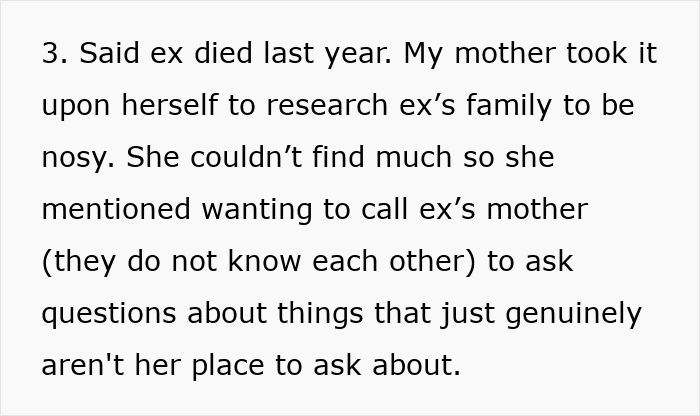Click "My mother took it" text

click(531, 54)
